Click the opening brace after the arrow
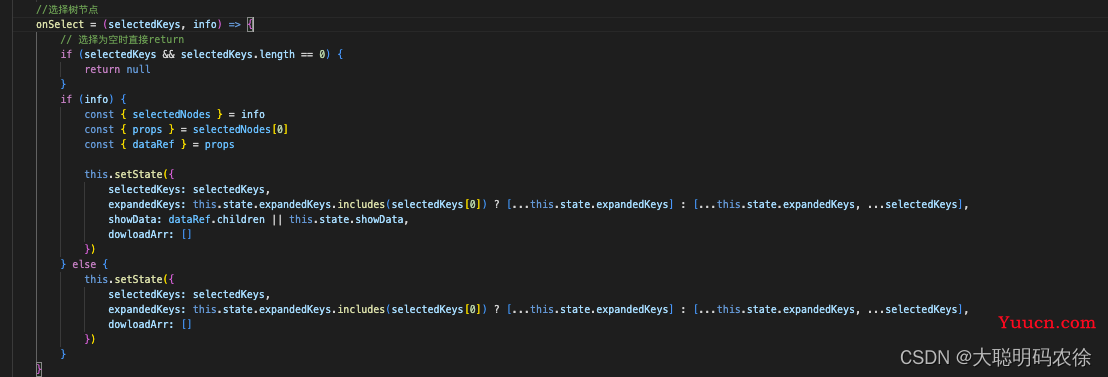 tap(250, 25)
